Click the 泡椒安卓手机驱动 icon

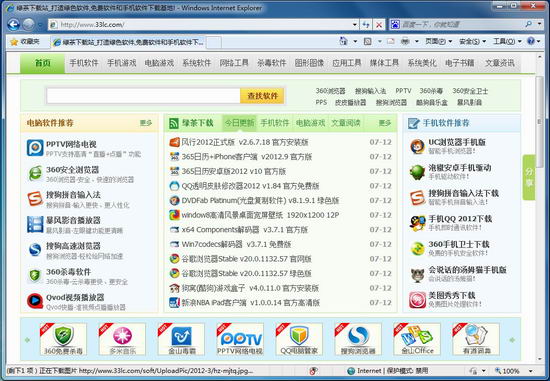point(417,172)
